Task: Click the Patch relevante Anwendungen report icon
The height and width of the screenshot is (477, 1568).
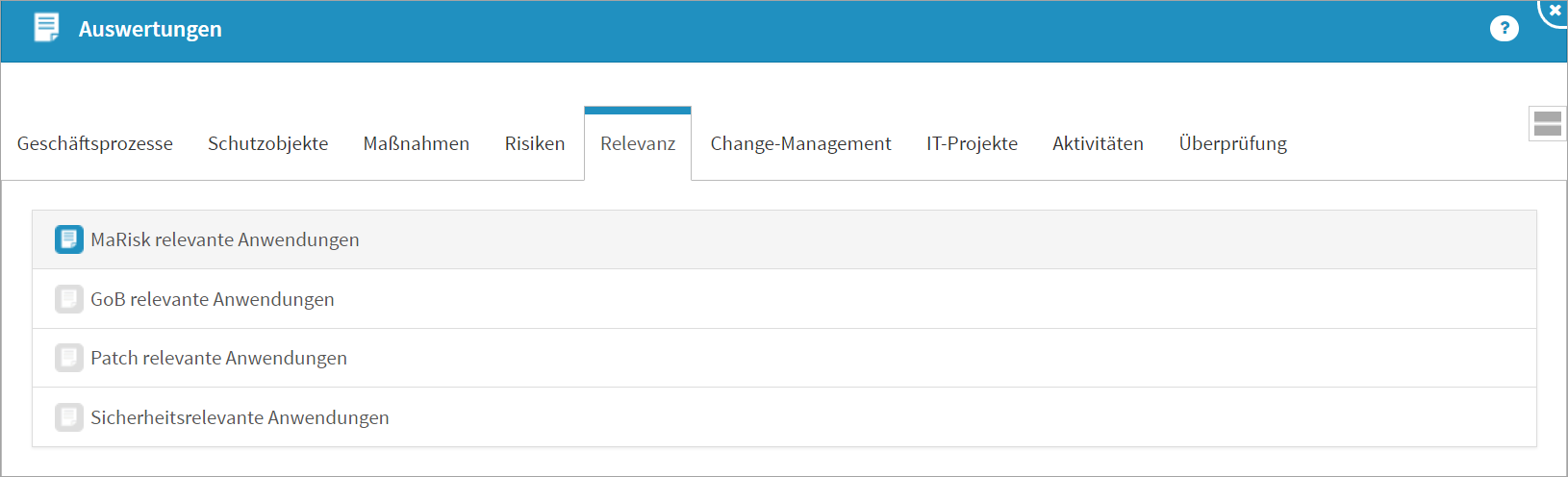Action: coord(68,358)
